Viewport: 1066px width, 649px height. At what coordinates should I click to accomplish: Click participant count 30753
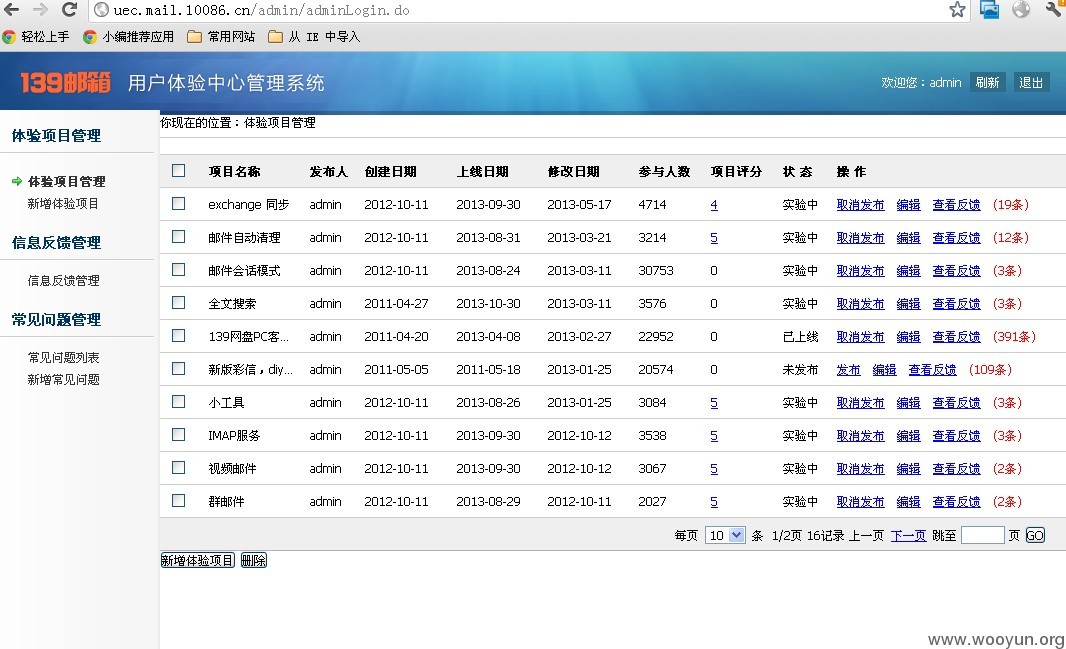[x=656, y=270]
